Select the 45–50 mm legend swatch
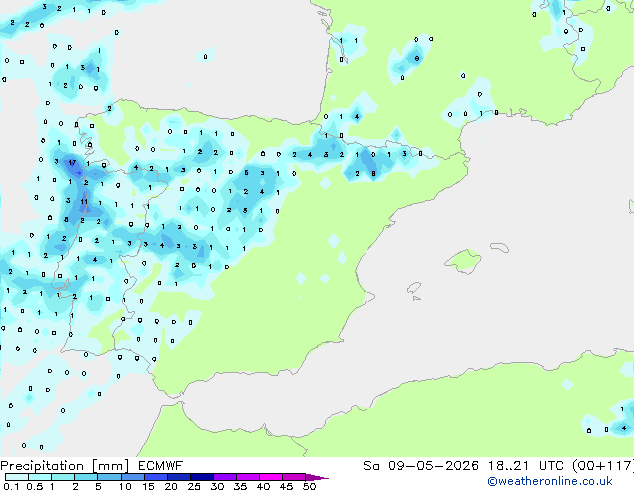 click(x=294, y=477)
